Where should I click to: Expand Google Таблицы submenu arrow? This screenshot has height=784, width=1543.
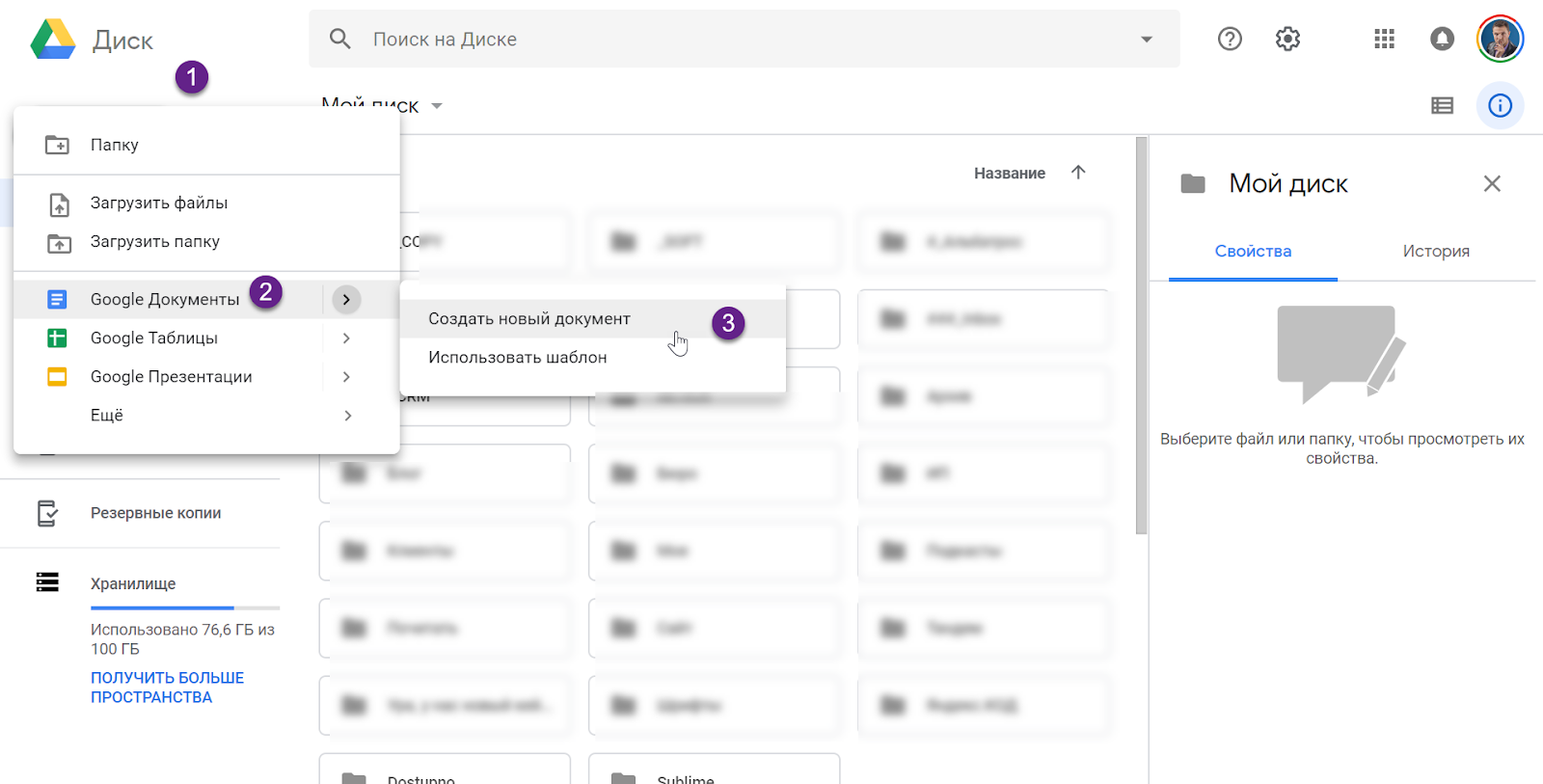pyautogui.click(x=346, y=338)
